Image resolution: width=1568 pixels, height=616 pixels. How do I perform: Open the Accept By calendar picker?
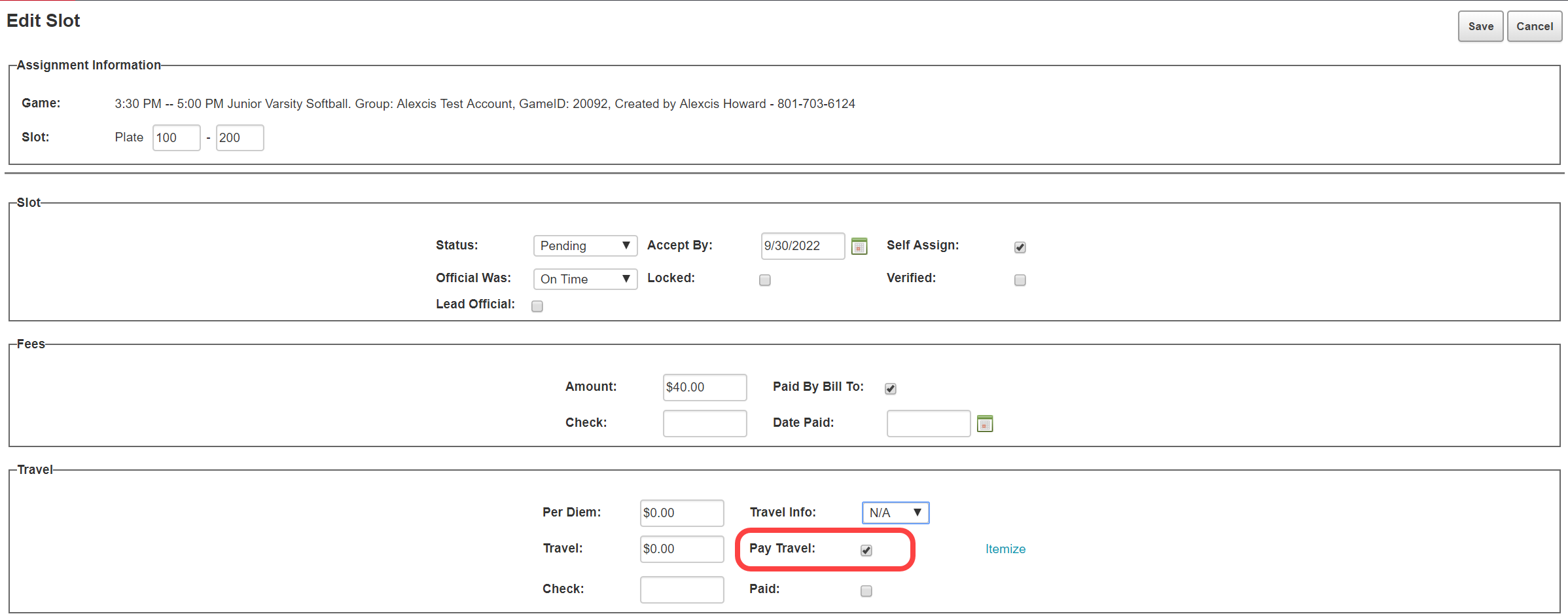point(859,246)
